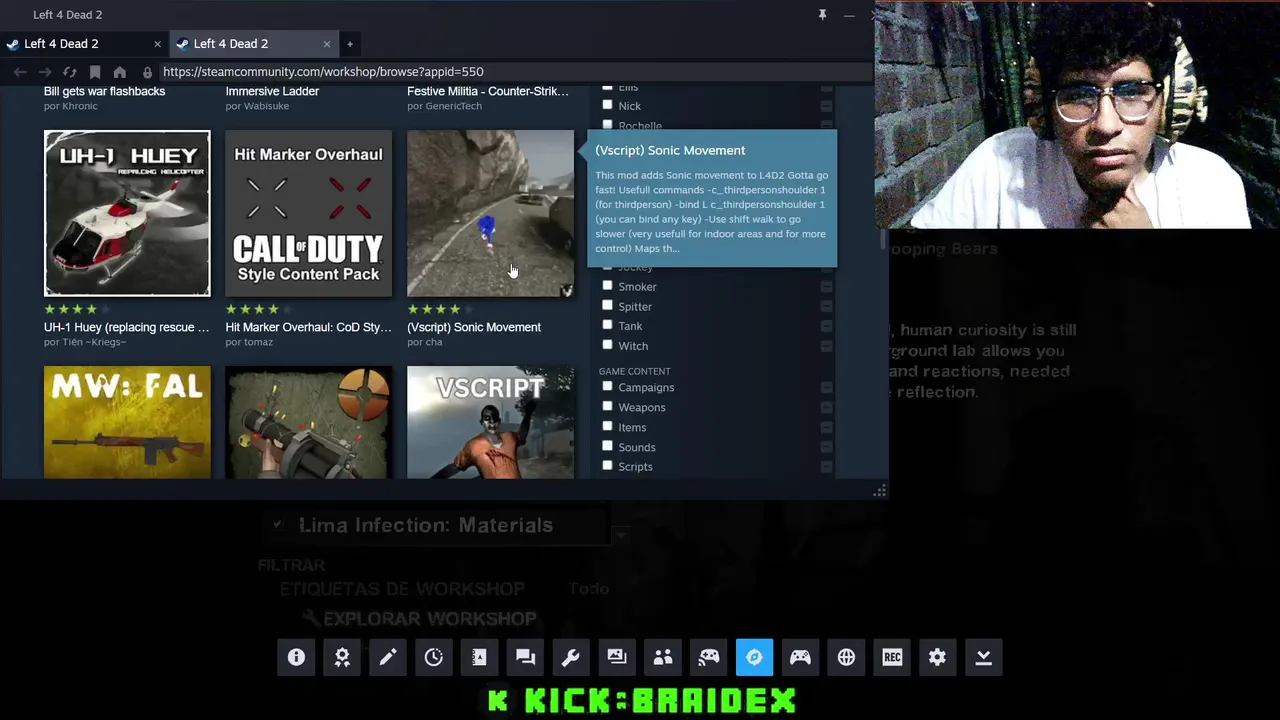Image resolution: width=1280 pixels, height=720 pixels.
Task: Open UH-1 Huey helicopter thumbnail
Action: coord(127,213)
